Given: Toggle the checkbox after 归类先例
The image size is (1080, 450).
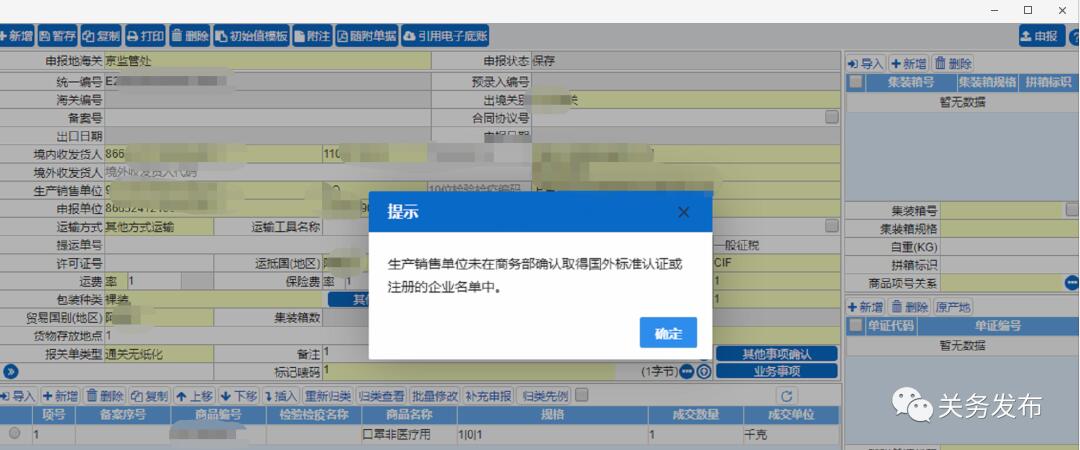Looking at the screenshot, I should (x=582, y=396).
